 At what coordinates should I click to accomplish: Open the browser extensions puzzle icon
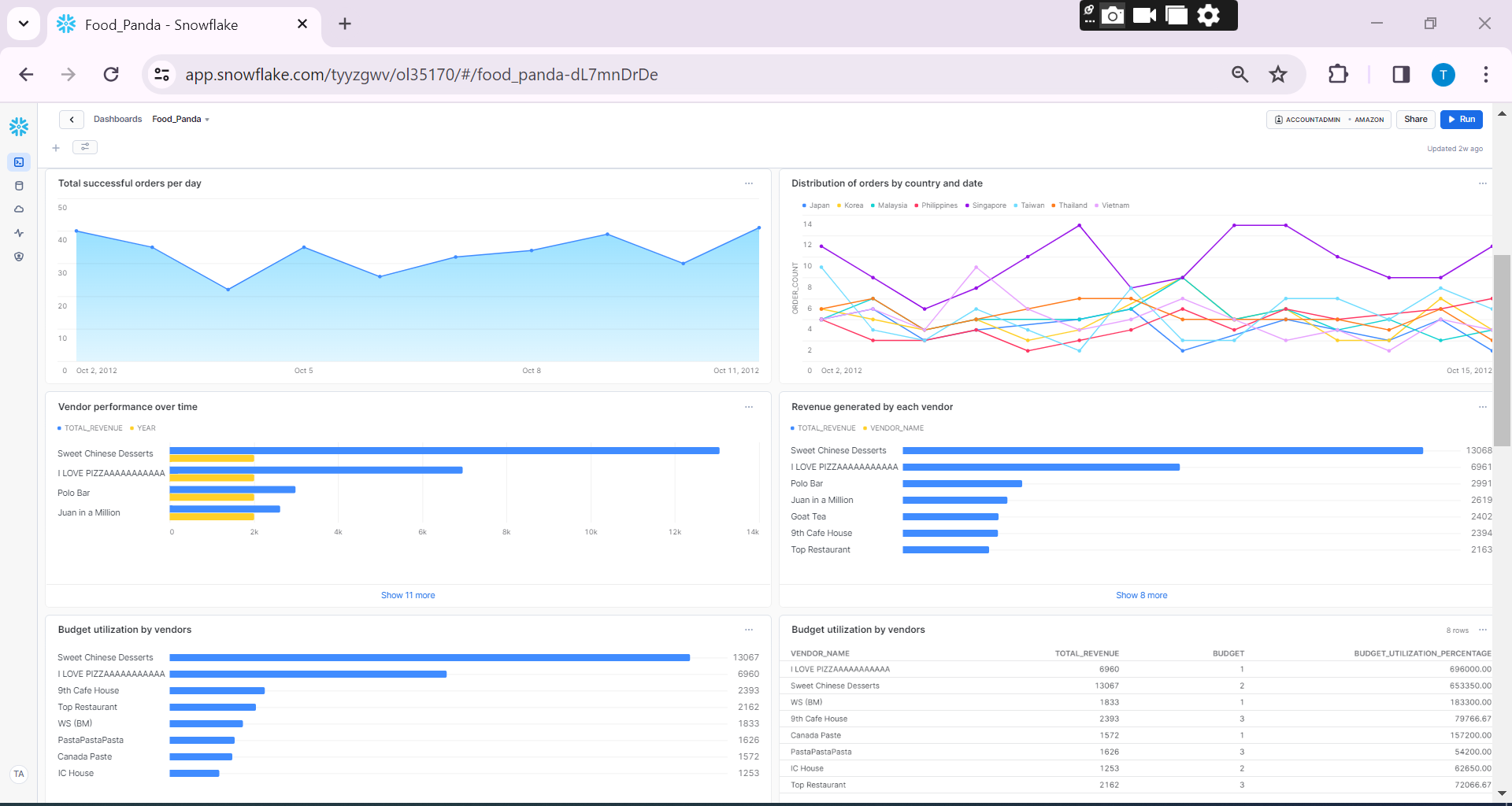1338,74
